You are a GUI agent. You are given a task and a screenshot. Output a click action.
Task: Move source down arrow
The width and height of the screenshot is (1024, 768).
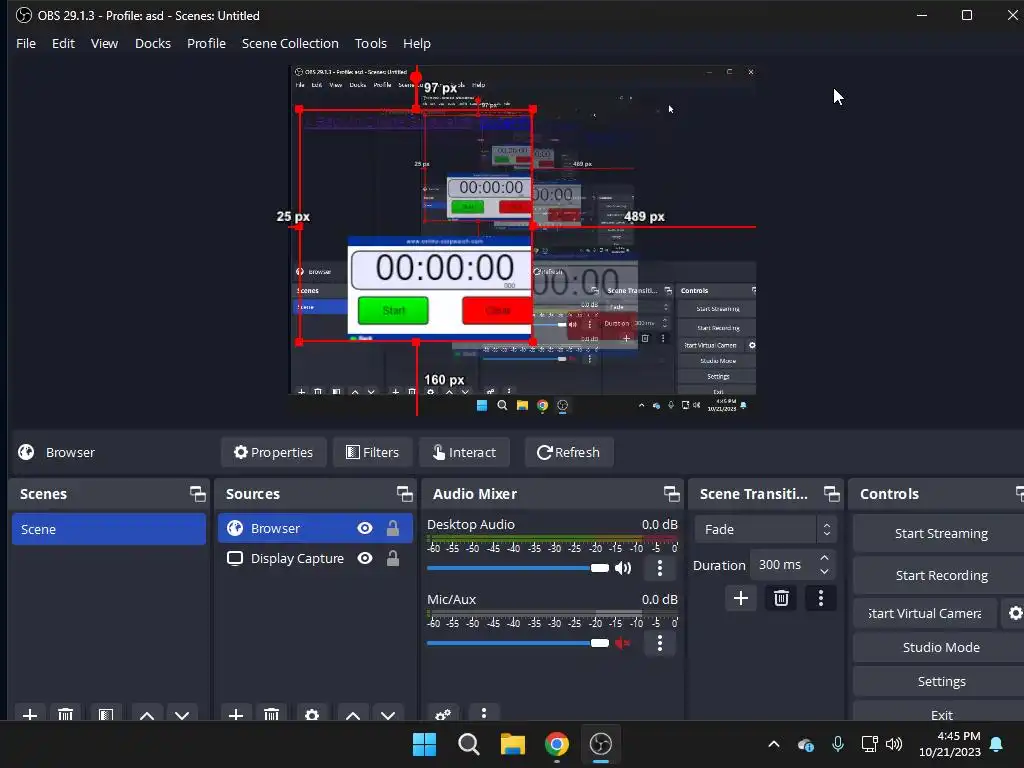[x=388, y=714]
